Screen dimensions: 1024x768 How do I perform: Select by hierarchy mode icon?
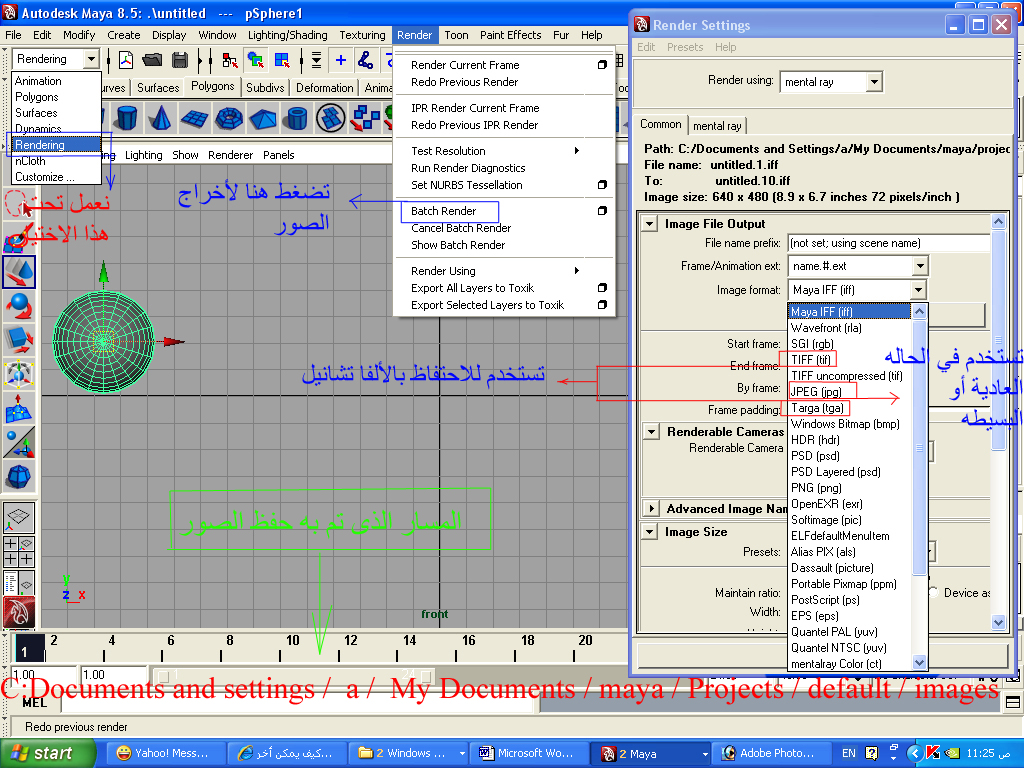tap(229, 60)
